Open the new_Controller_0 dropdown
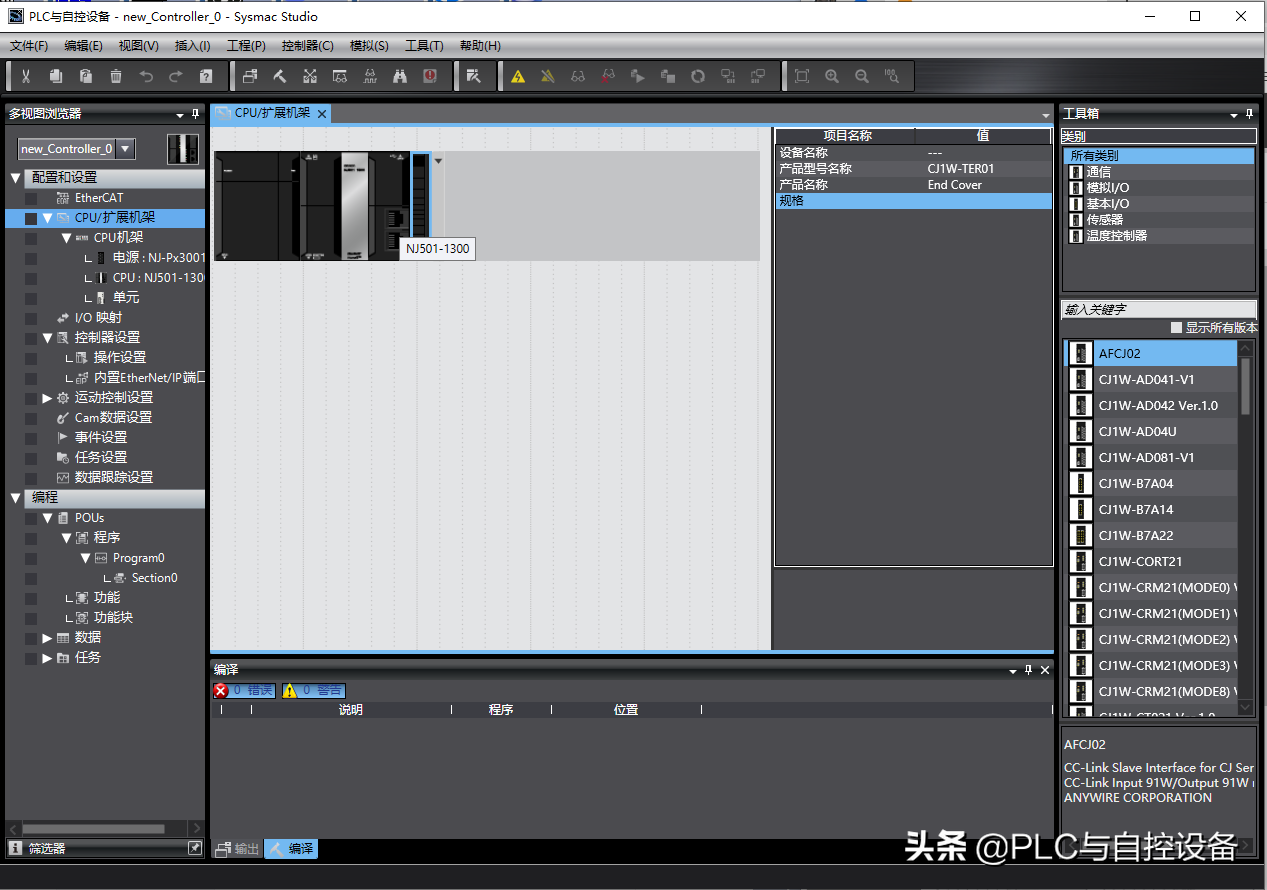The image size is (1267, 890). [x=126, y=149]
